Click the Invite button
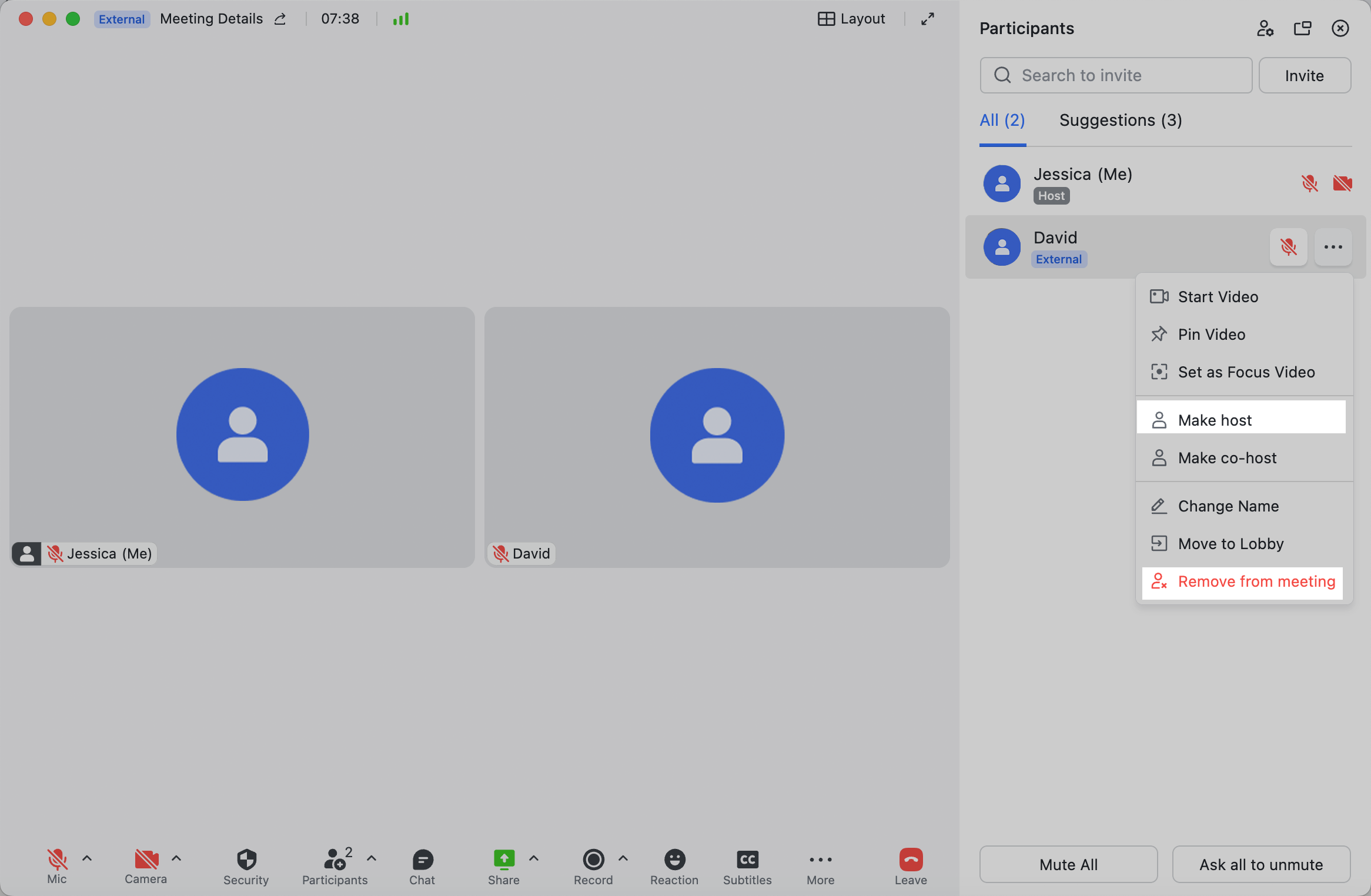The width and height of the screenshot is (1371, 896). coord(1305,76)
